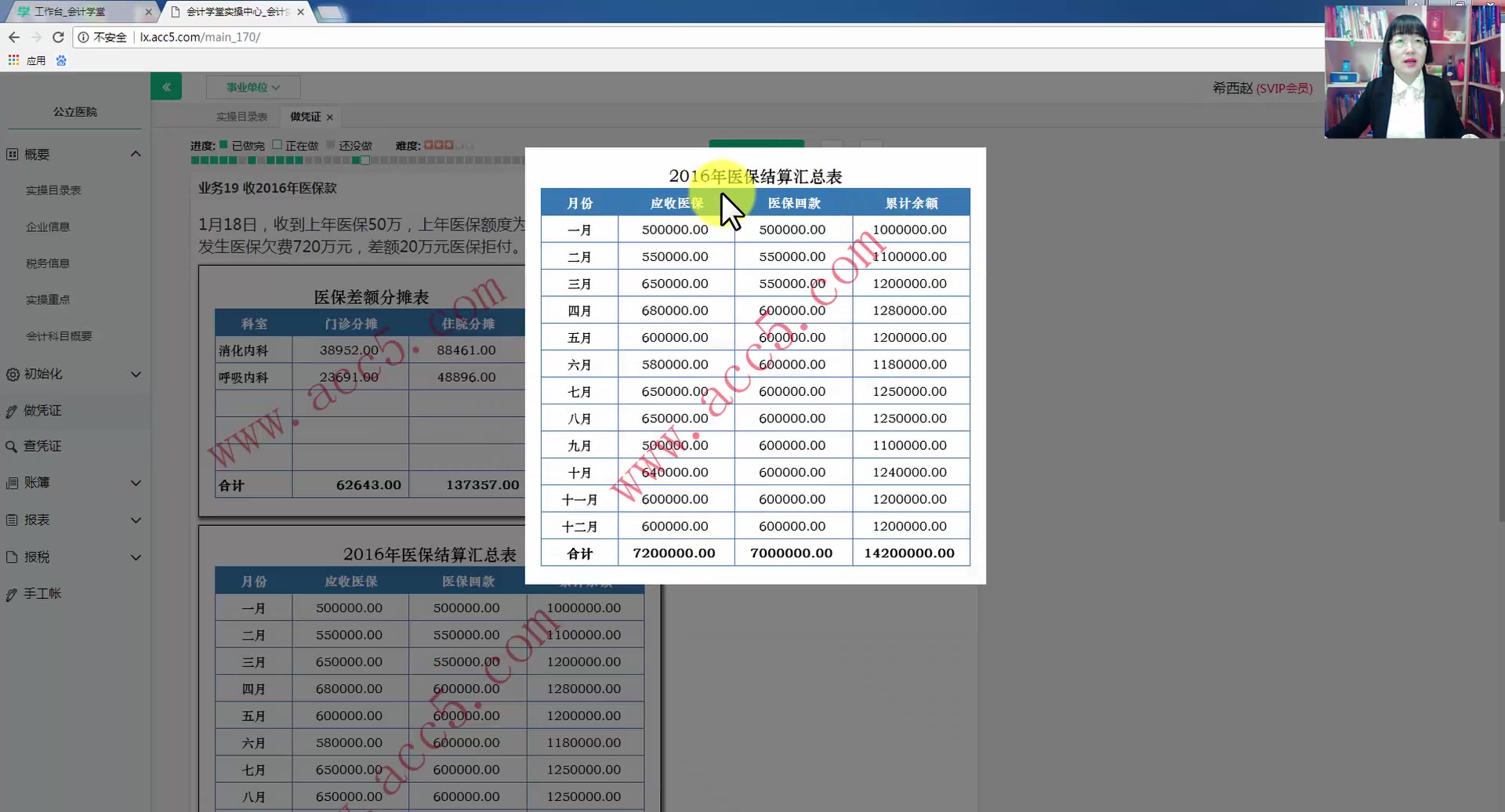Screen dimensions: 1505x812
Task: Click the 账簿 book icon in sidebar
Action: (11, 483)
